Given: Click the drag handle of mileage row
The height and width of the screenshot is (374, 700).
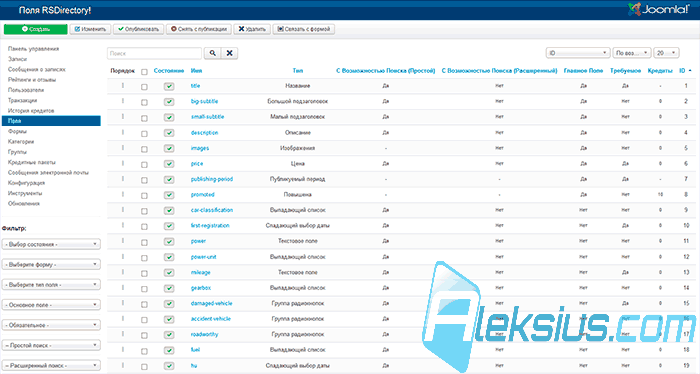Looking at the screenshot, I should (123, 272).
